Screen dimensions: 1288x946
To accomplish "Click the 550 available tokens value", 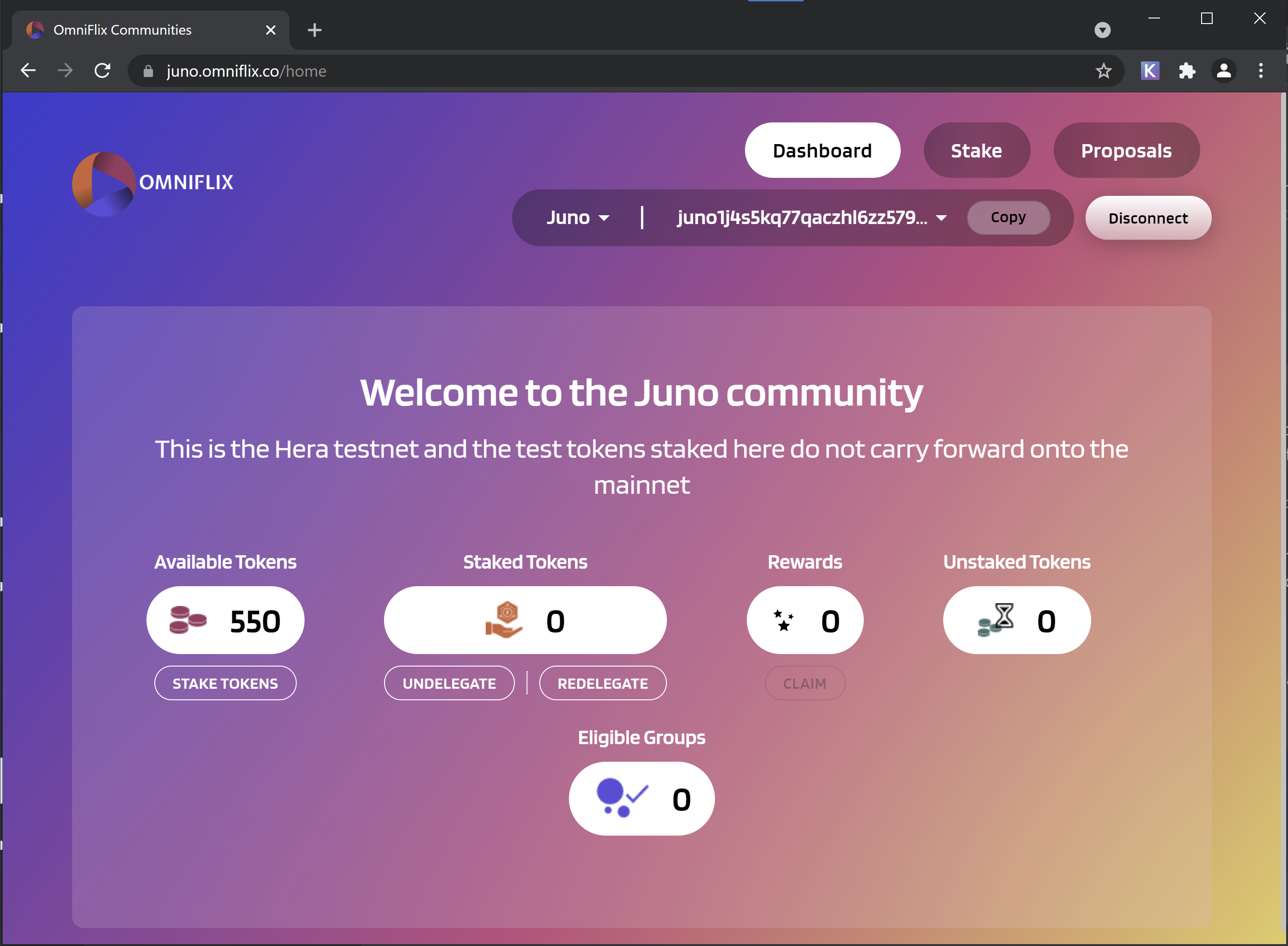I will (255, 621).
